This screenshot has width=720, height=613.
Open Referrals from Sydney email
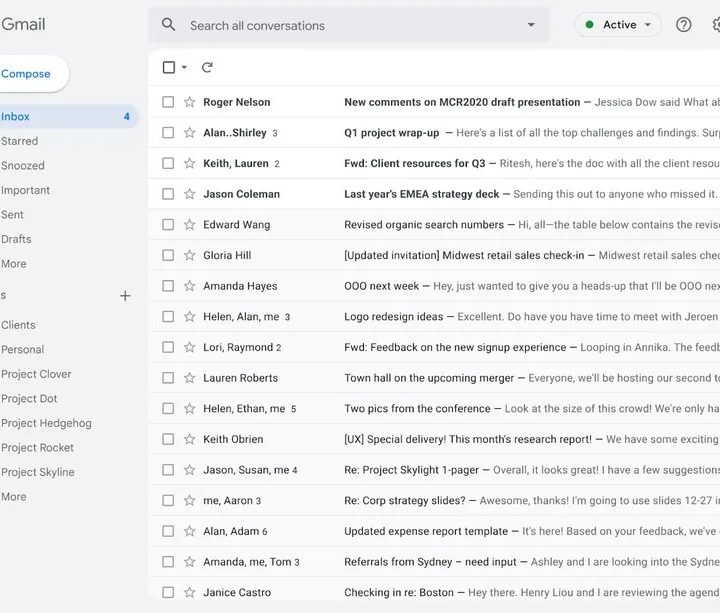434,562
